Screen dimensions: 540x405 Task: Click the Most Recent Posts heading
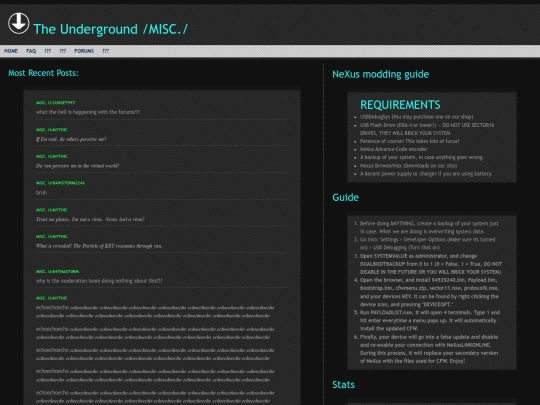43,73
